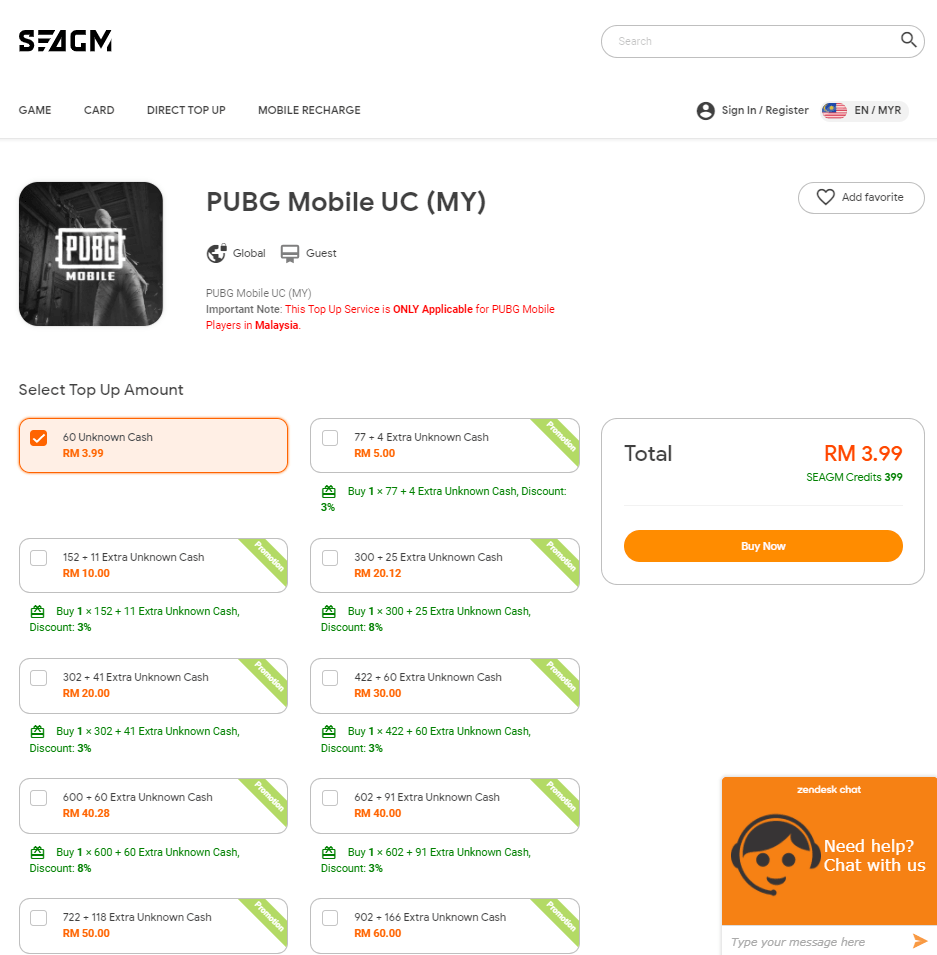This screenshot has width=937, height=955.
Task: Open the DIRECT TOP UP menu
Action: (186, 110)
